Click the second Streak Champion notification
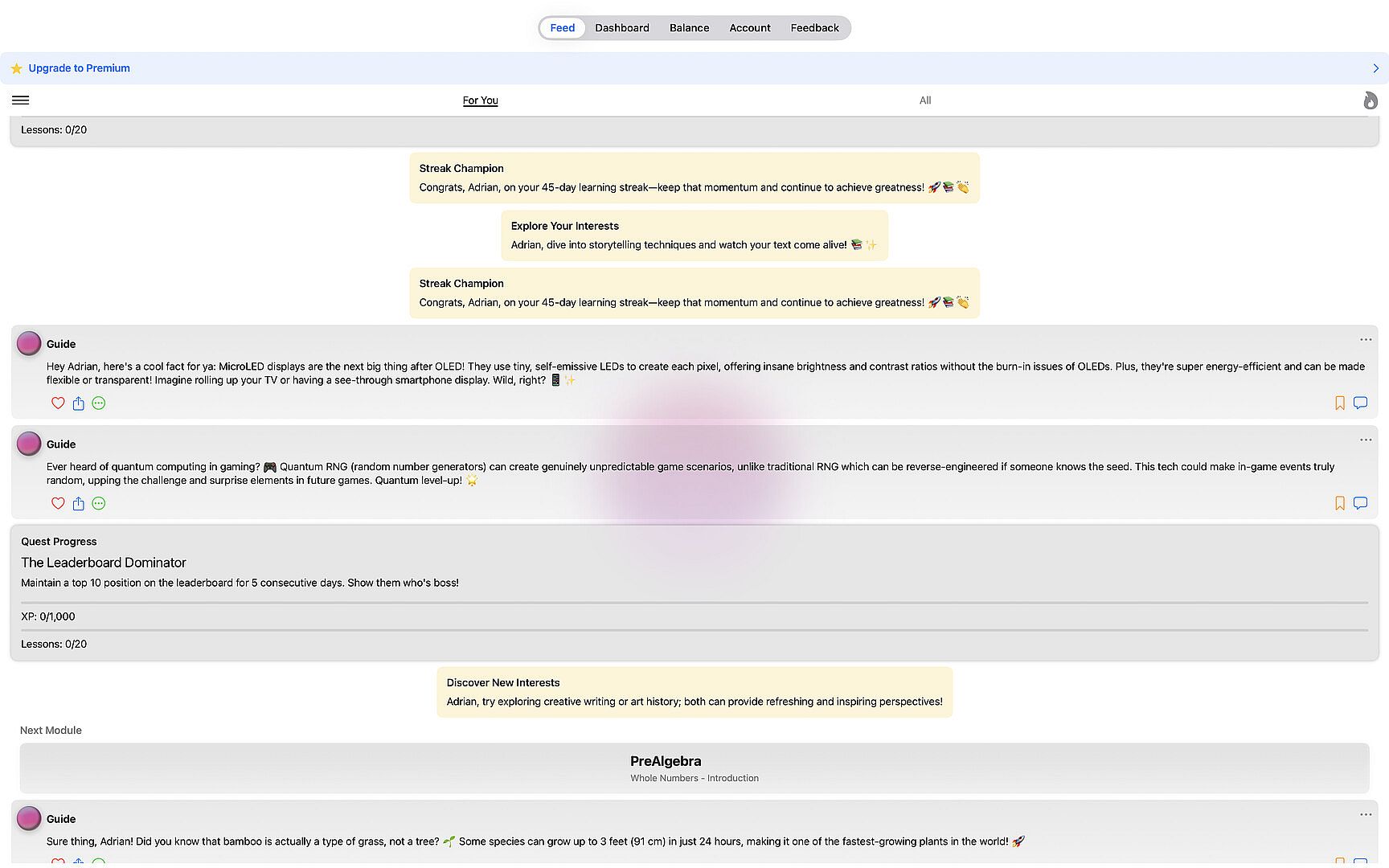1389x868 pixels. (x=694, y=293)
